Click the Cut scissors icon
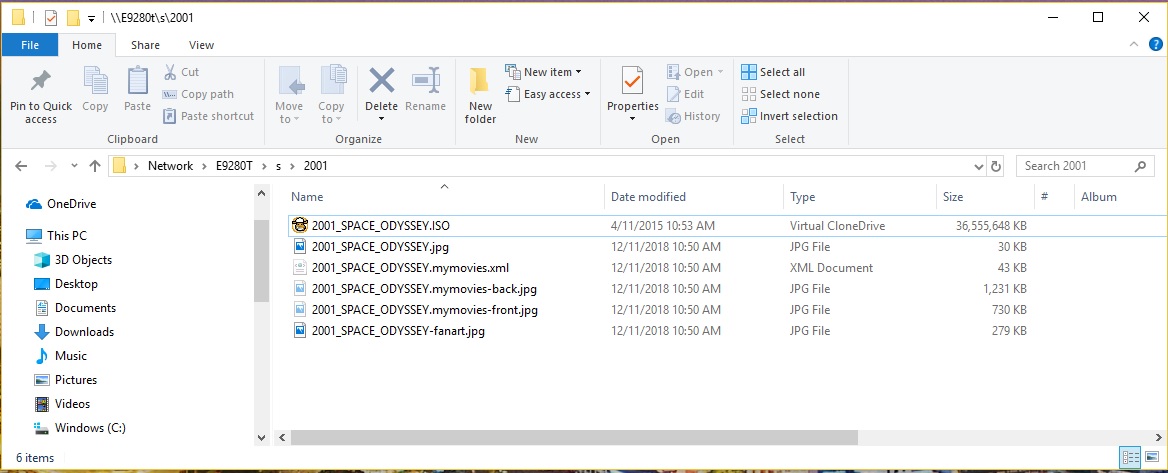 point(170,72)
